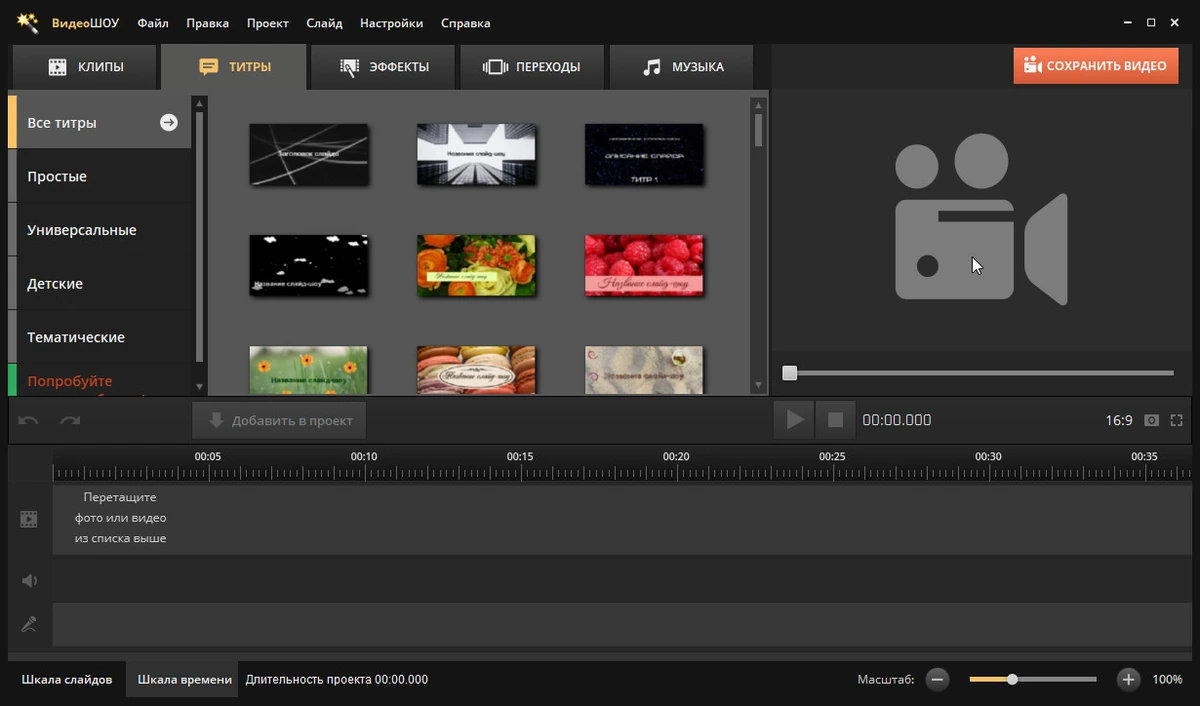The height and width of the screenshot is (706, 1200).
Task: Open the 16:9 aspect ratio selector
Action: (1118, 421)
